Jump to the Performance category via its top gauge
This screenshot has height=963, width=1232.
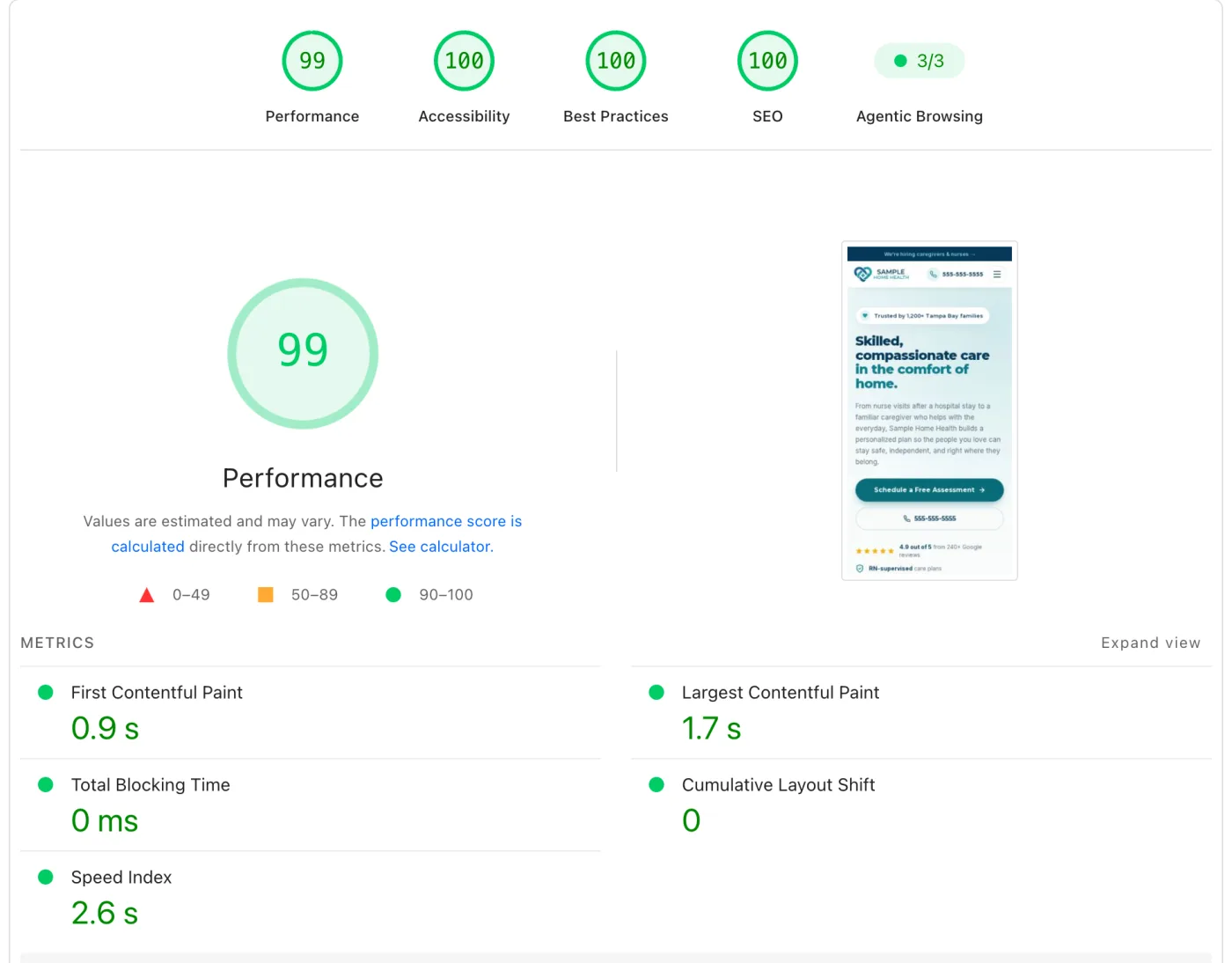[312, 61]
